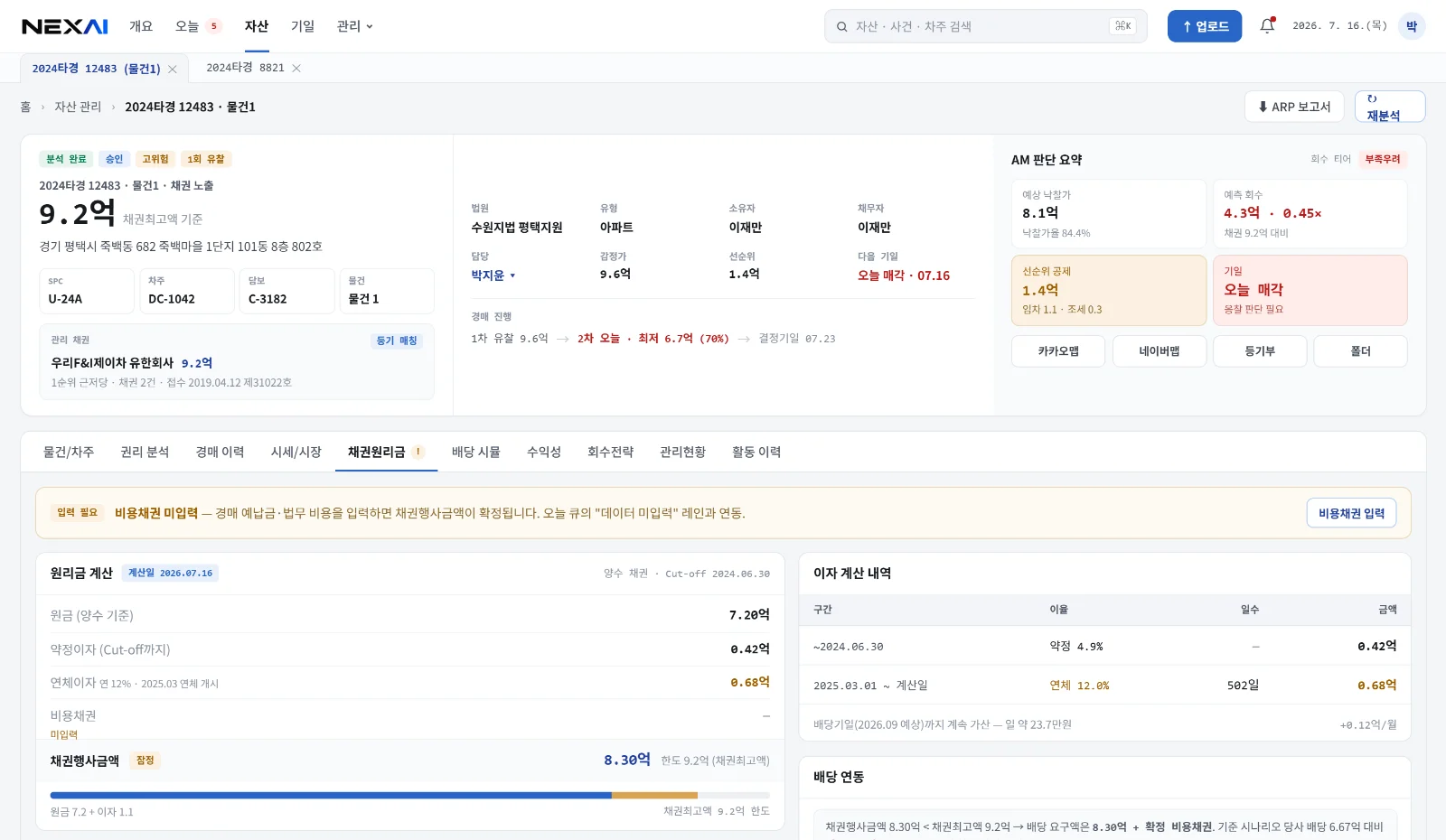Open the SPC U-24A card

[x=87, y=291]
